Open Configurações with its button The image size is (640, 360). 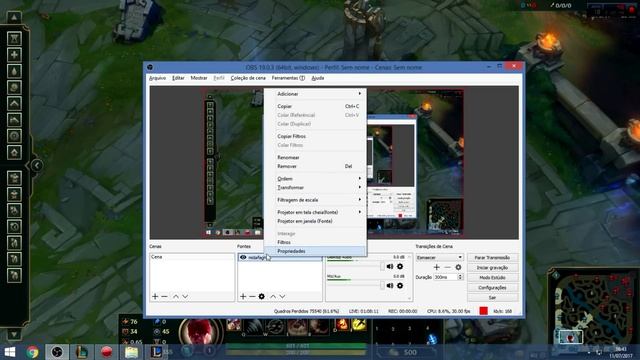[492, 288]
